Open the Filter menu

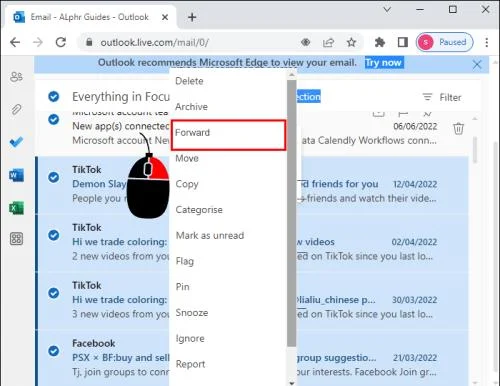tap(442, 97)
